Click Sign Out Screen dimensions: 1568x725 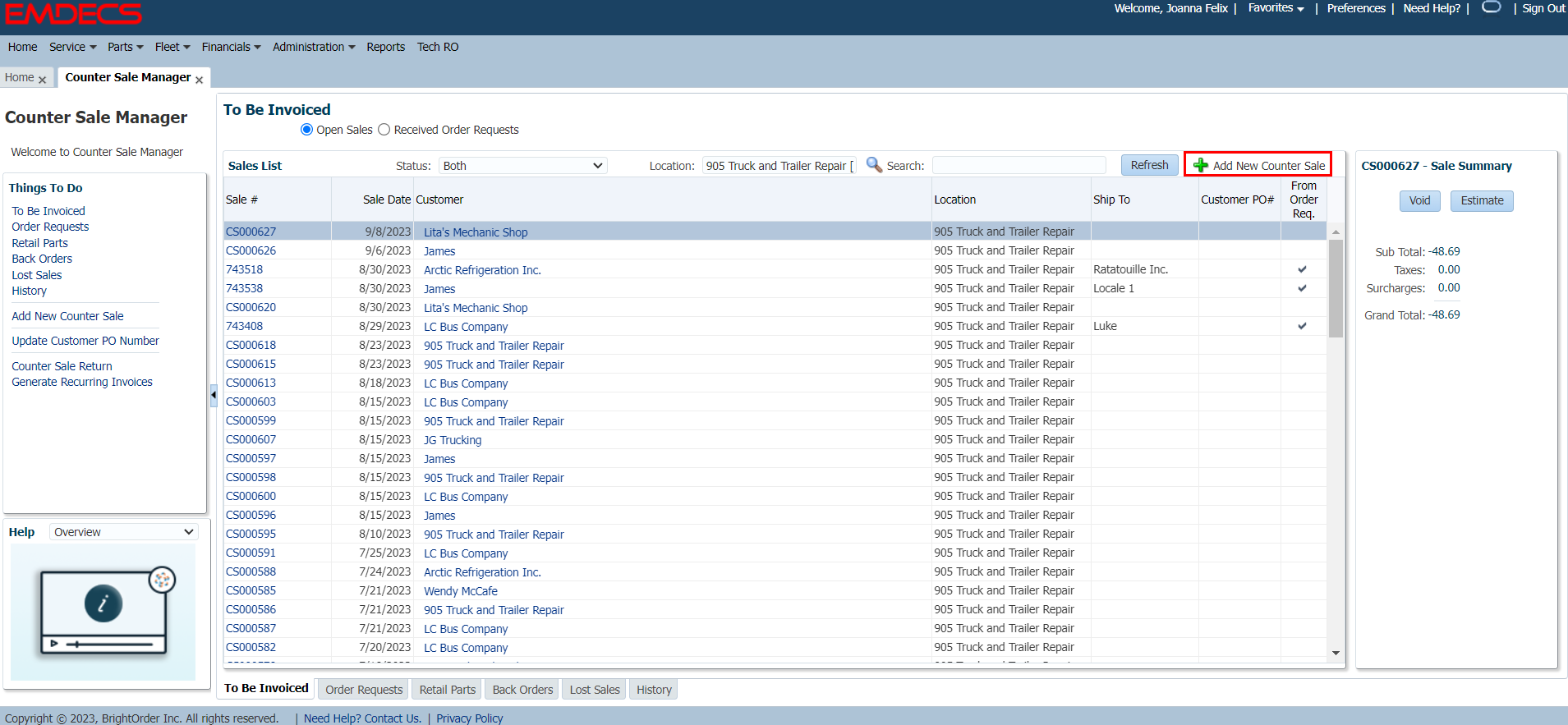pos(1543,8)
